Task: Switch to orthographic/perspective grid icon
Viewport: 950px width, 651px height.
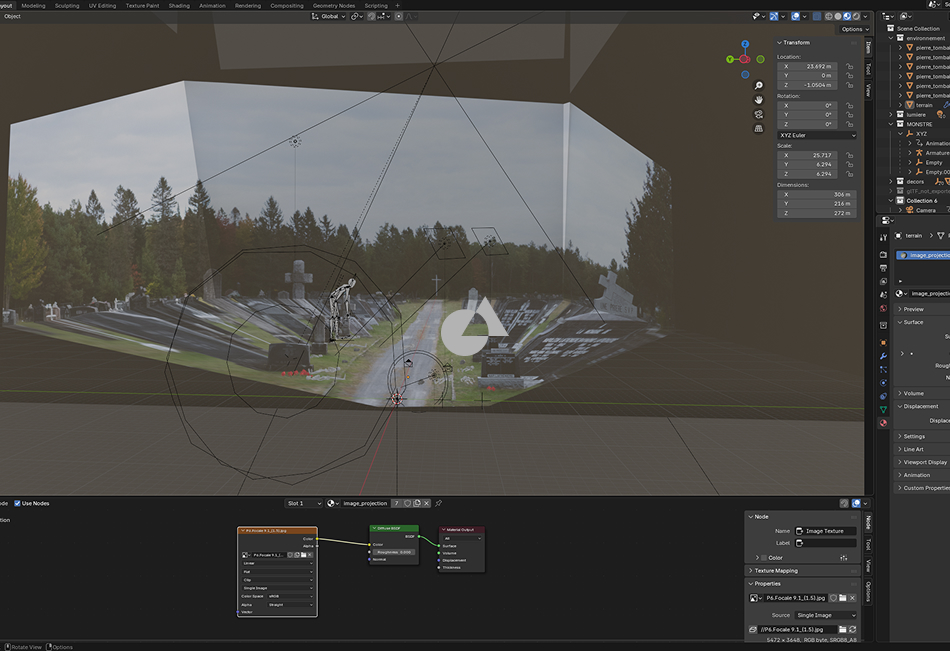Action: click(x=759, y=128)
